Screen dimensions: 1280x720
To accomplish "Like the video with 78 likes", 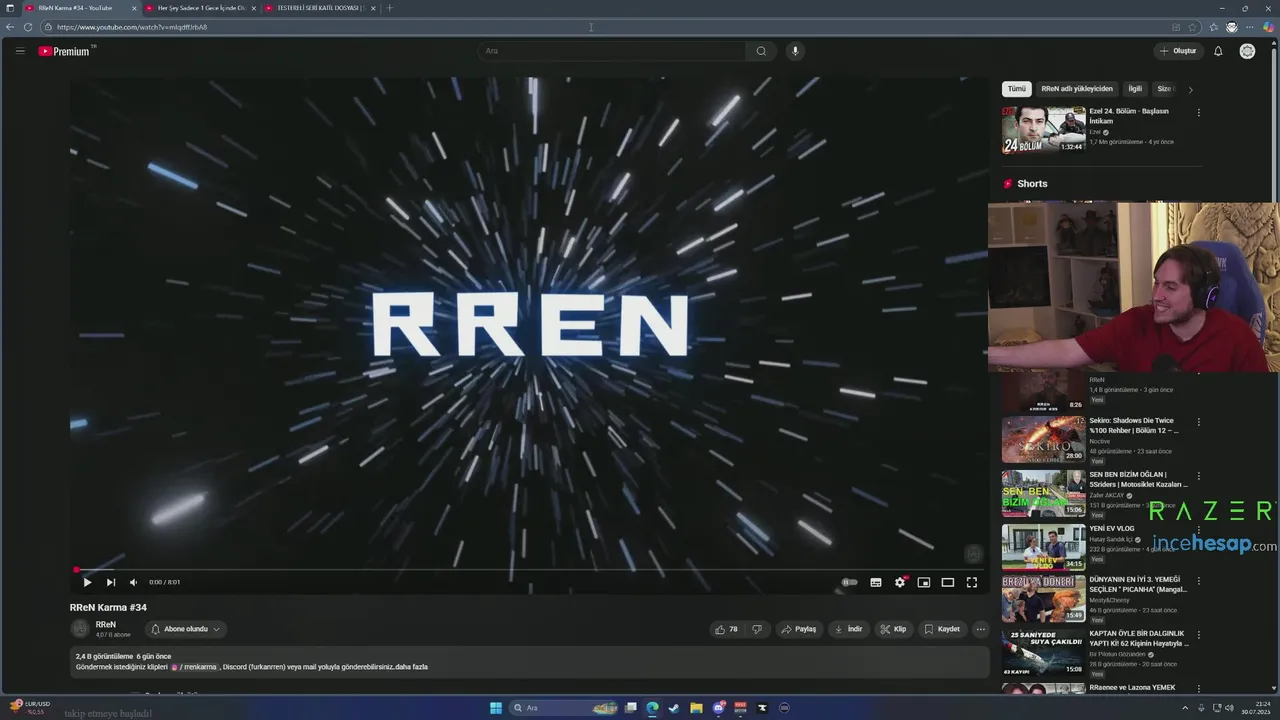I will pos(726,629).
